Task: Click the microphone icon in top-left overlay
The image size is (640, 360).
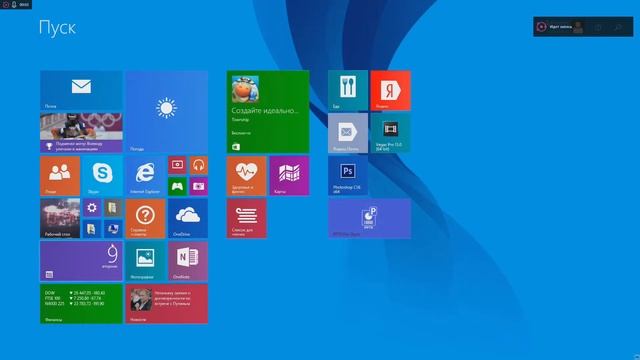Action: pos(14,4)
